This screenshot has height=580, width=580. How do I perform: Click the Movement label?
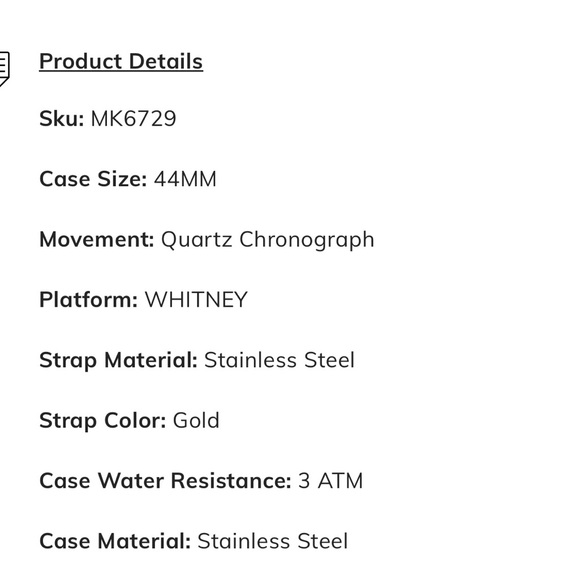[x=97, y=239]
